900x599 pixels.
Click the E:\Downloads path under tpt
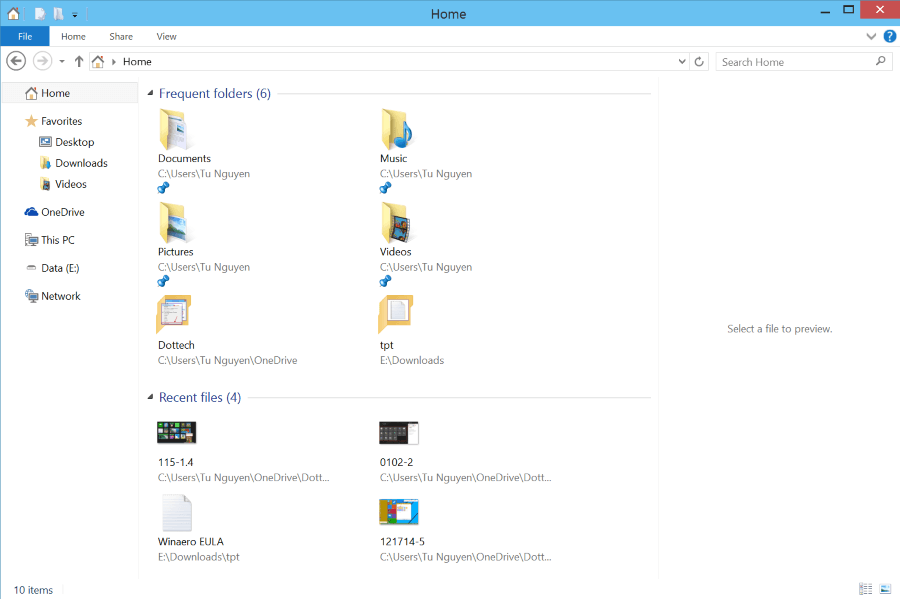pyautogui.click(x=412, y=360)
